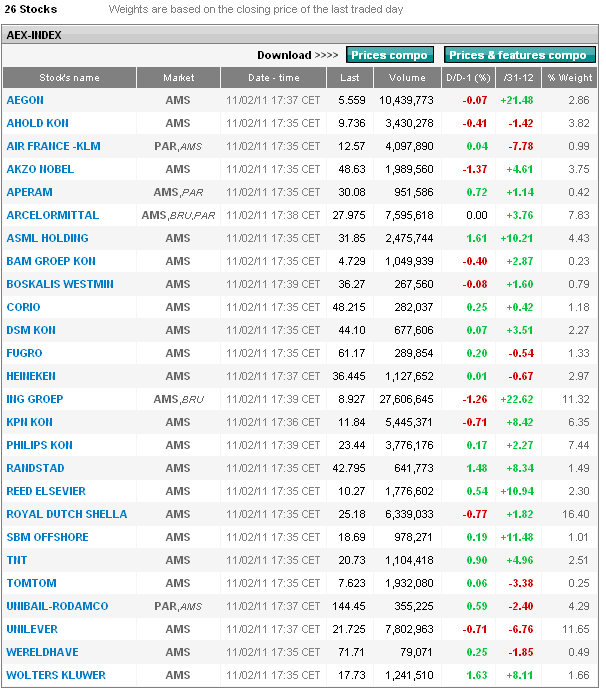Image resolution: width=606 pixels, height=694 pixels.
Task: Select RANDSTAD daily change 1.48
Action: pyautogui.click(x=477, y=469)
